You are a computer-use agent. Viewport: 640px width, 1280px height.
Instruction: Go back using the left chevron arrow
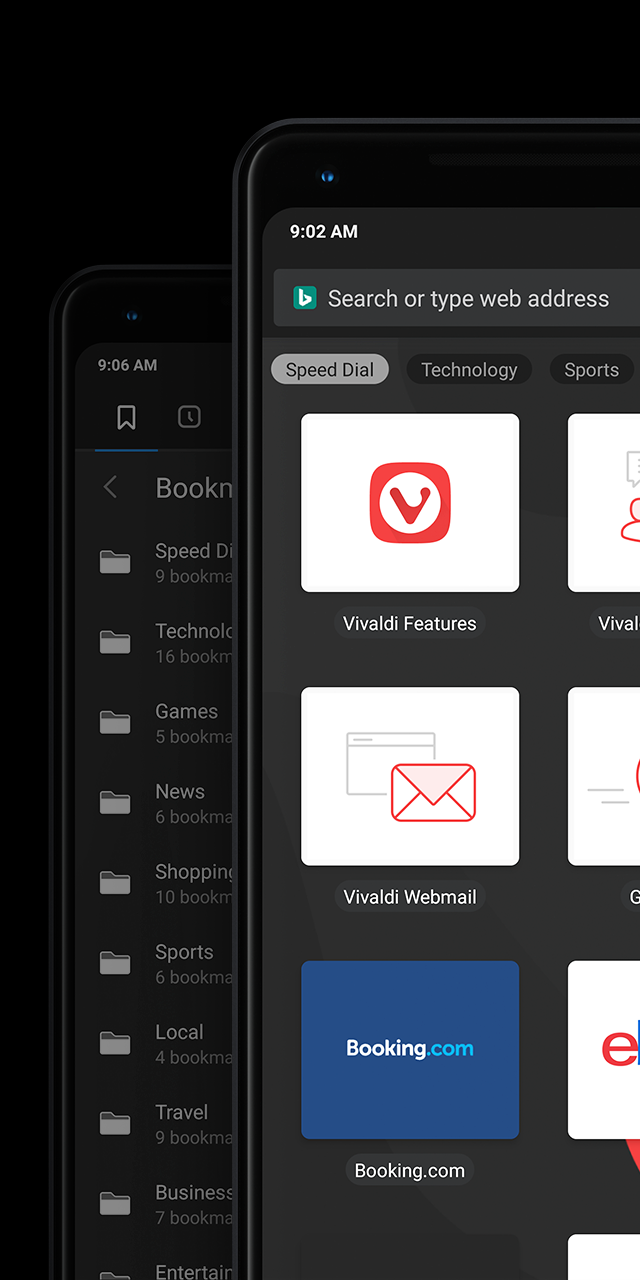111,487
